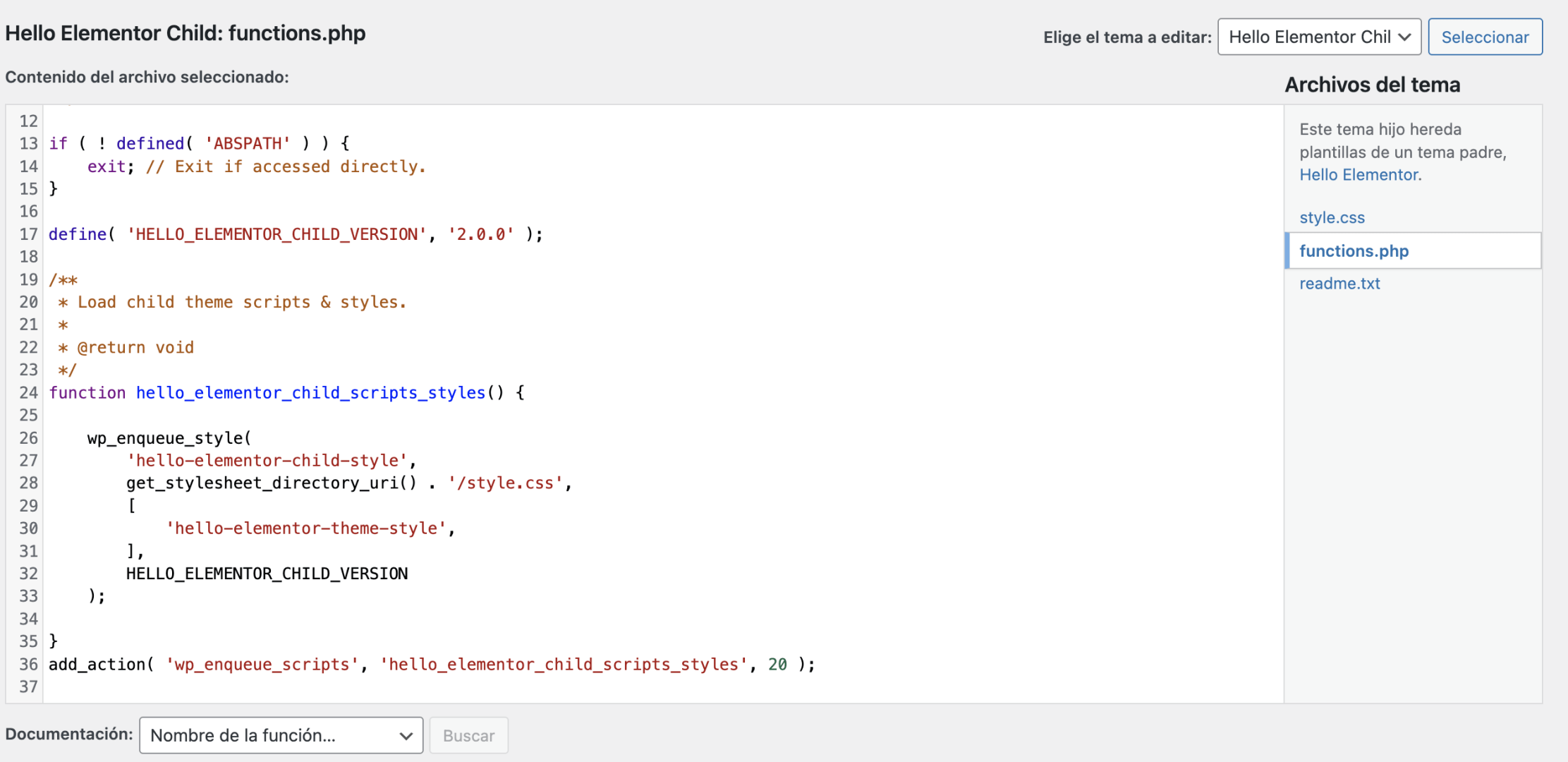
Task: Click the get_stylesheet_directory_uri() line
Action: [349, 483]
